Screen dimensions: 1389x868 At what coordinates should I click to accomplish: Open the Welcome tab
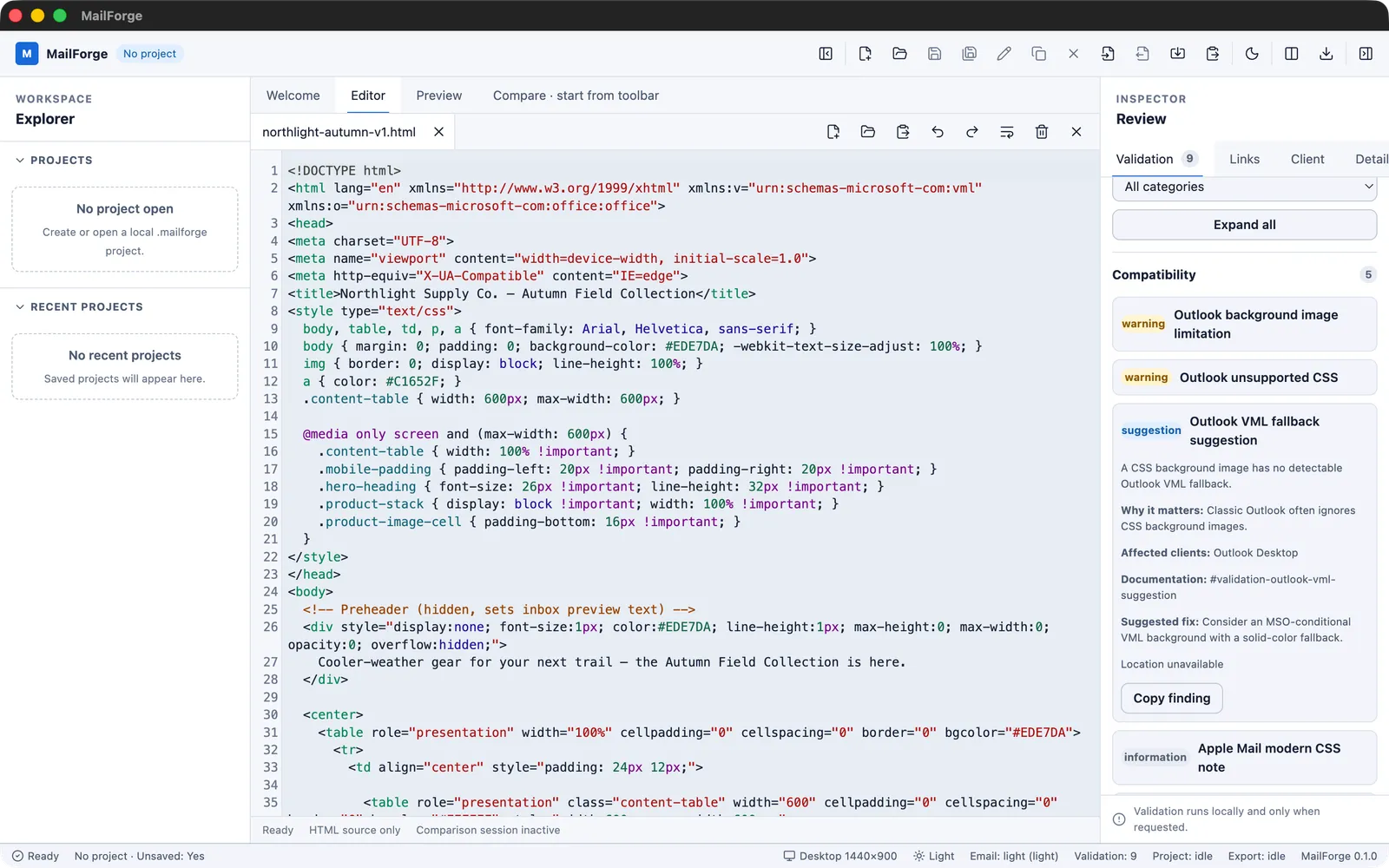tap(293, 95)
